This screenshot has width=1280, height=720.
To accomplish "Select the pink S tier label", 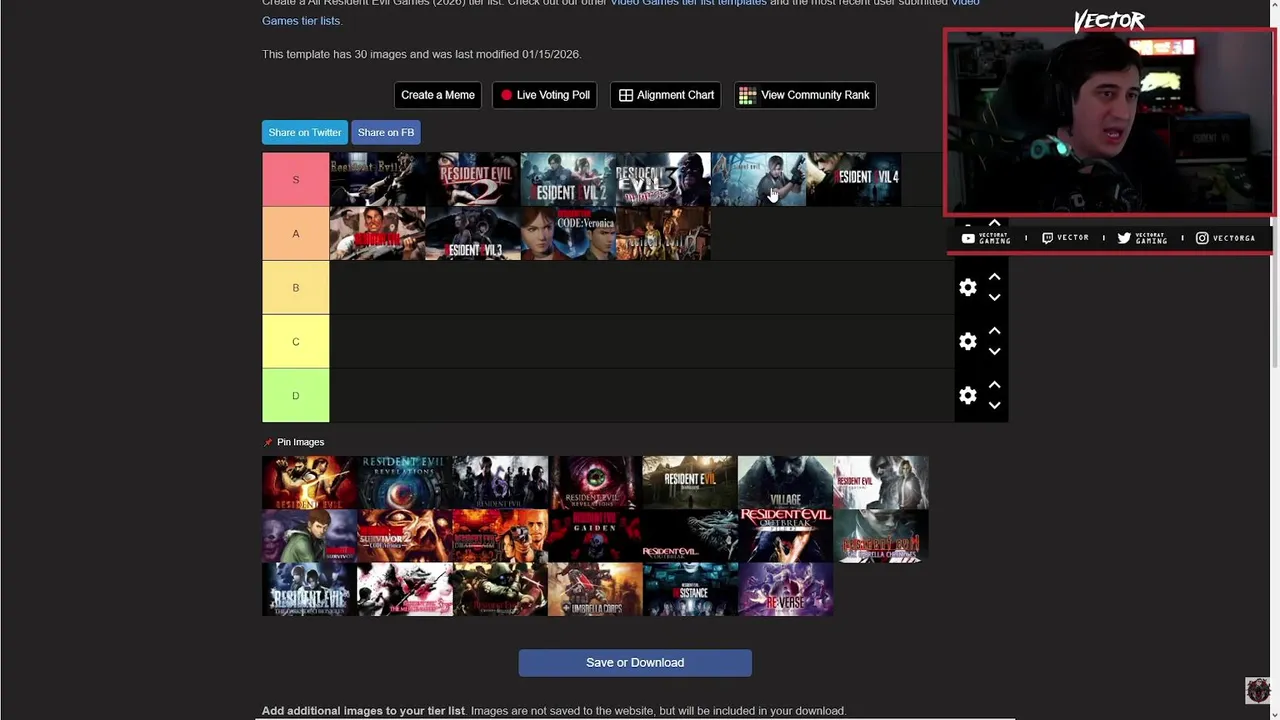I will (x=295, y=179).
